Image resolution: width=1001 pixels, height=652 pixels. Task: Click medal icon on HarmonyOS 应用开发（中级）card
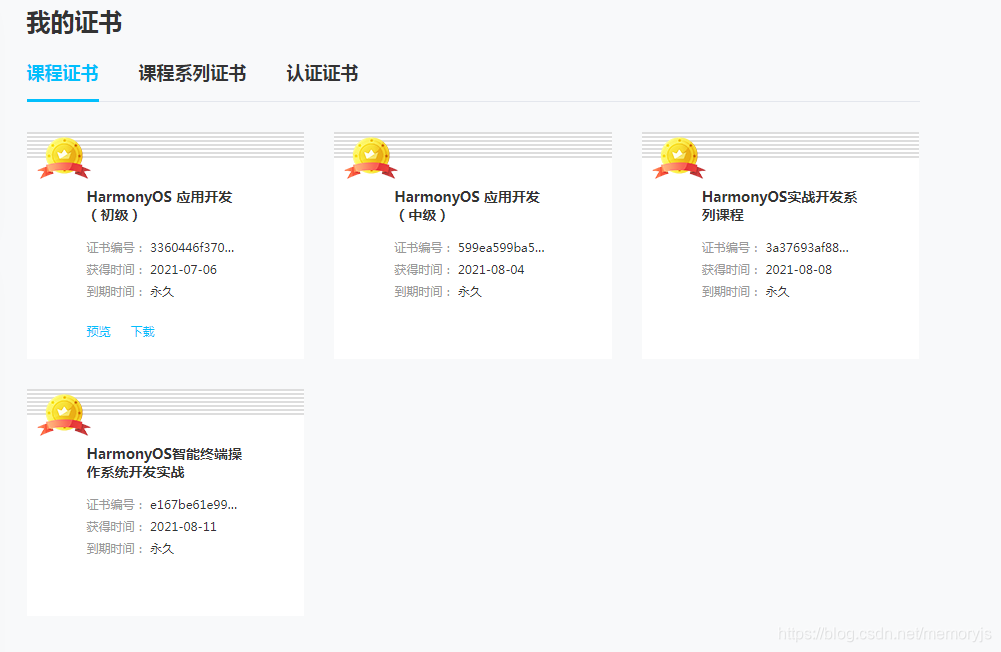pyautogui.click(x=371, y=158)
